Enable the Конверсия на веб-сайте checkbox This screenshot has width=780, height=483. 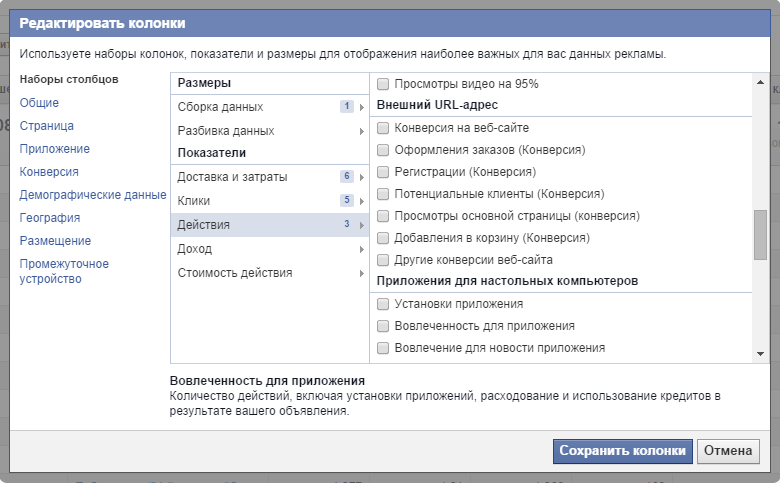click(383, 128)
